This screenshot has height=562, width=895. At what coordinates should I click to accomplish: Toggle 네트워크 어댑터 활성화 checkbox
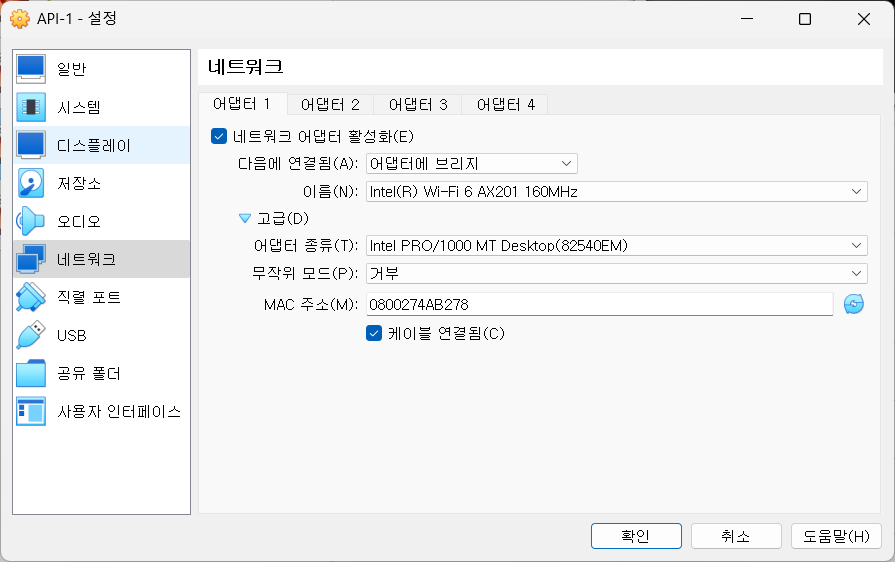pyautogui.click(x=219, y=136)
